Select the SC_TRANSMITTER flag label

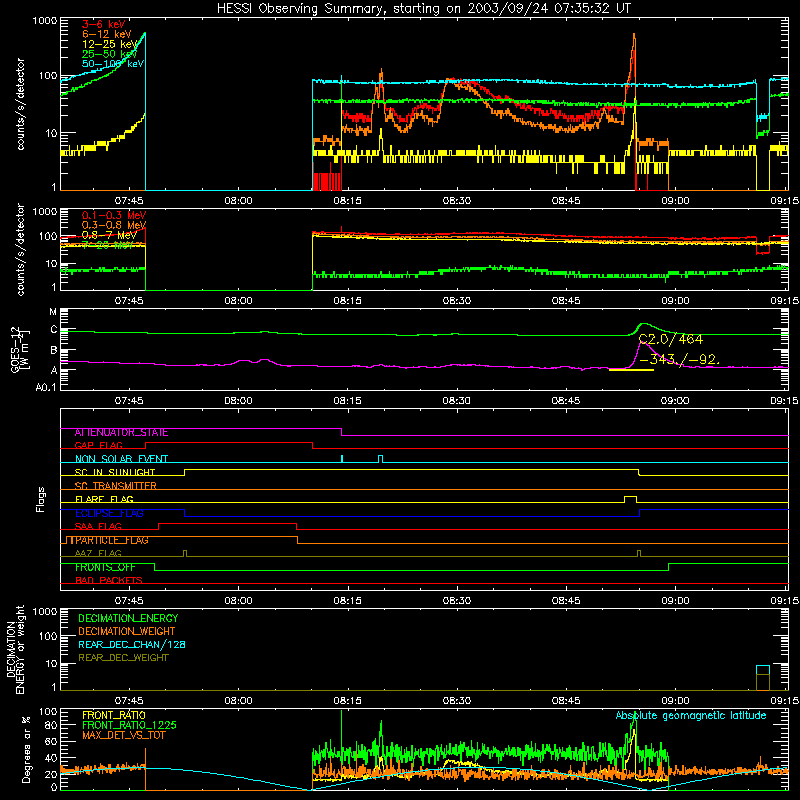[x=115, y=486]
